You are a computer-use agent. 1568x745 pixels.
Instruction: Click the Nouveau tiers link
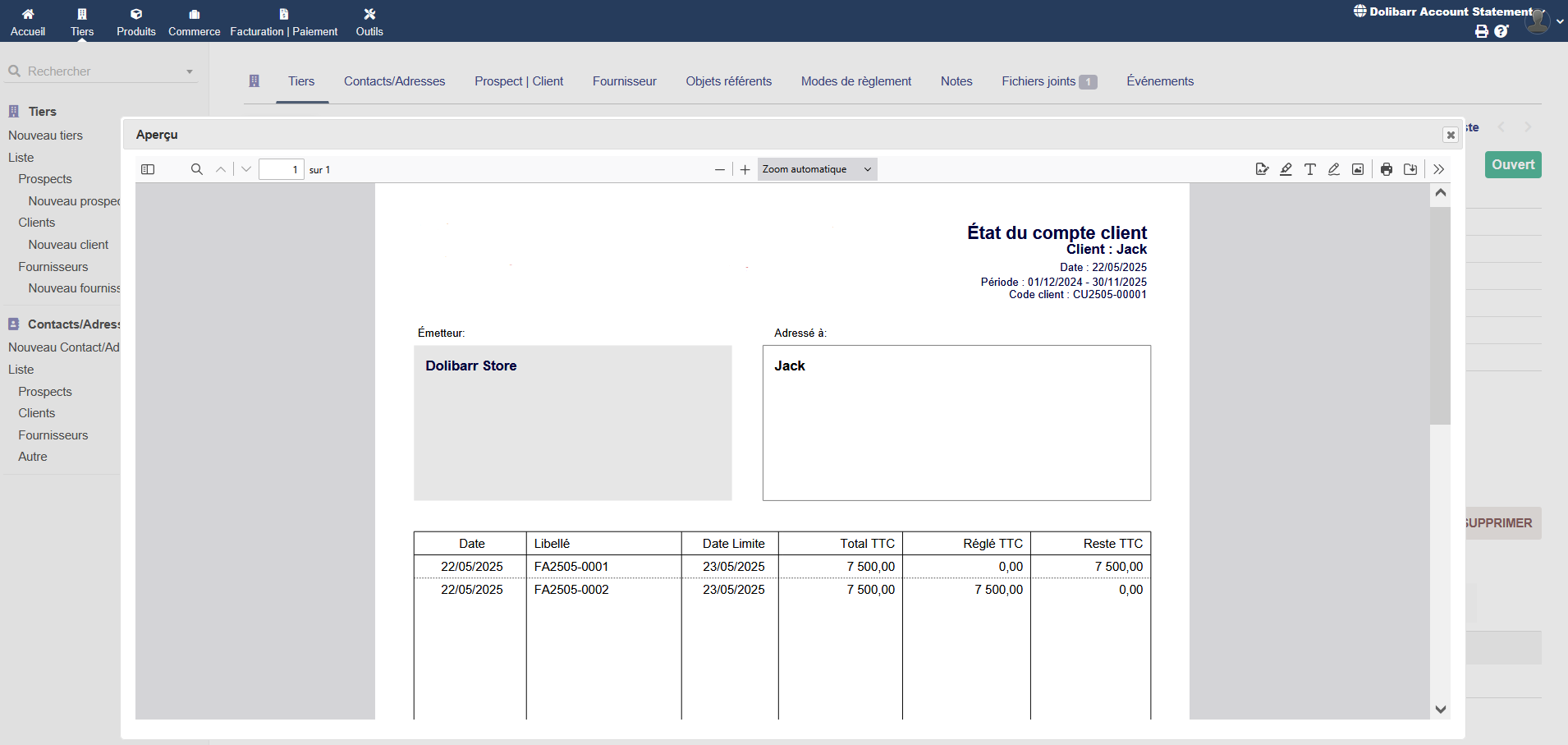[46, 136]
